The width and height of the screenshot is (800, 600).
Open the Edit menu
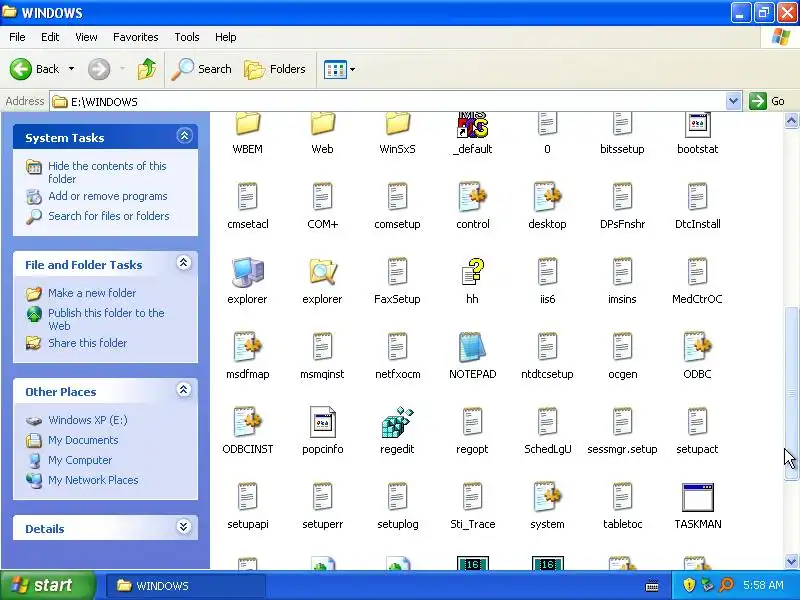[50, 37]
